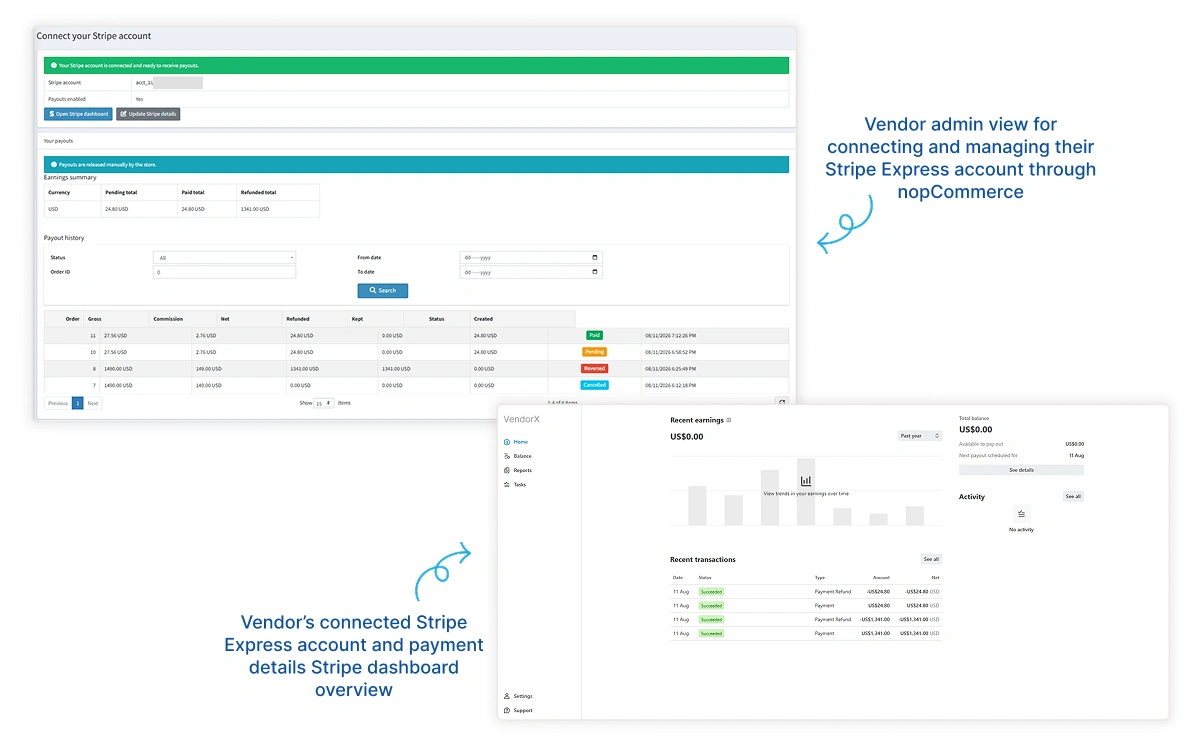
Task: Click refresh icon at payout grid bottom
Action: tap(782, 403)
